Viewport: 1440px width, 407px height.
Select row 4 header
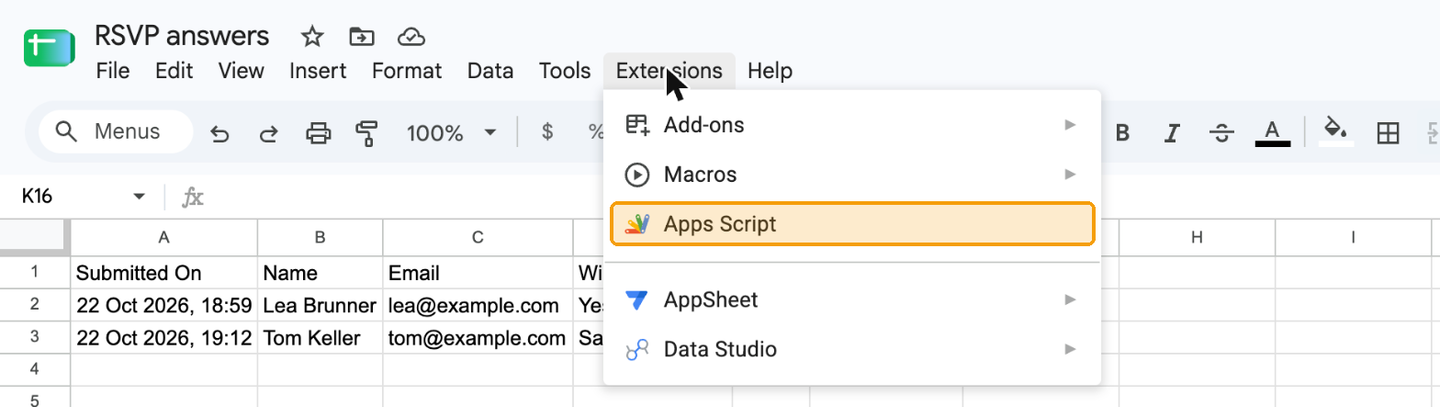(x=35, y=369)
